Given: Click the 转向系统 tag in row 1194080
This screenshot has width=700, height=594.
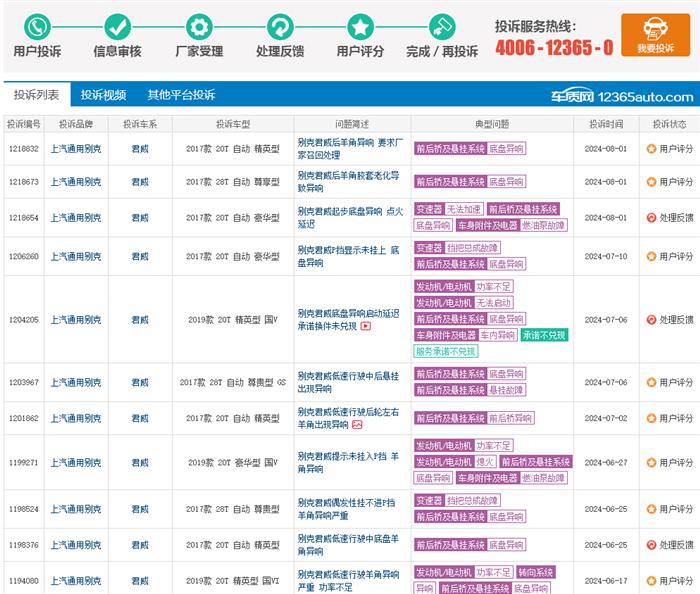Looking at the screenshot, I should (536, 572).
